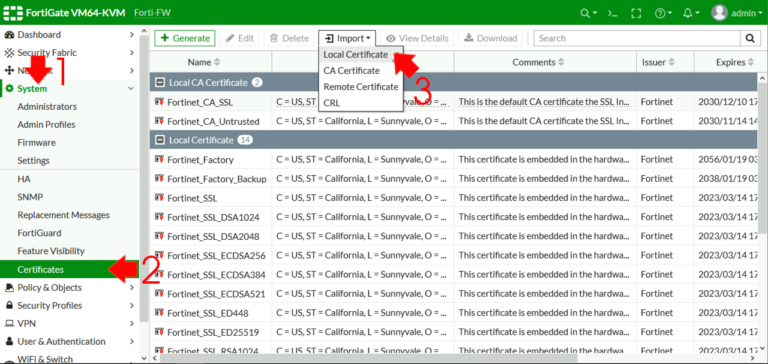Viewport: 768px width, 364px height.
Task: Open the Forti-FW hostname link
Action: click(x=152, y=13)
